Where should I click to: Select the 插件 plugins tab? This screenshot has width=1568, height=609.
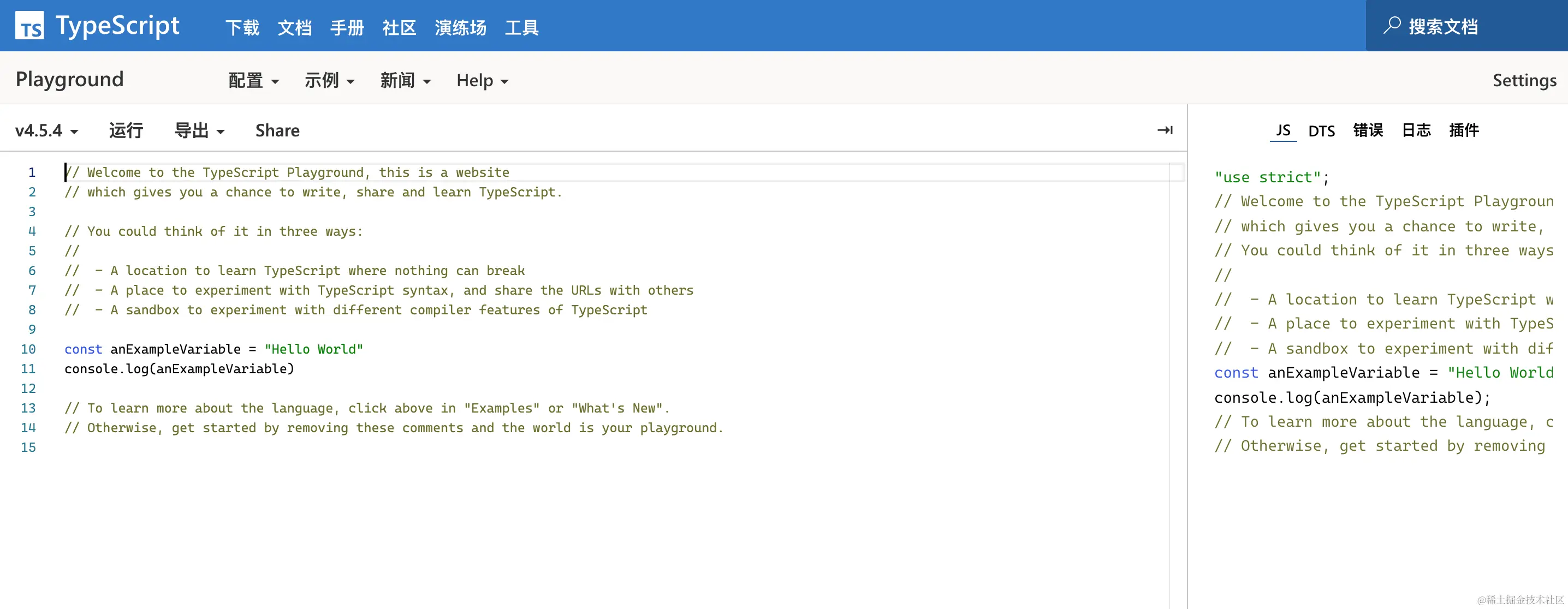tap(1463, 130)
